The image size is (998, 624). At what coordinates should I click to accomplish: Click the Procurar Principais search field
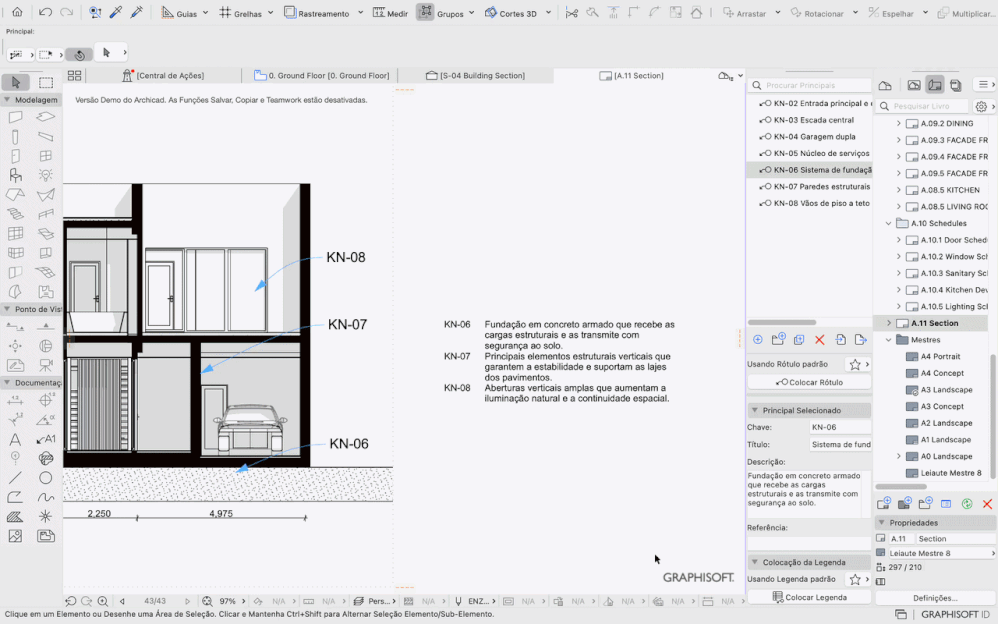810,85
